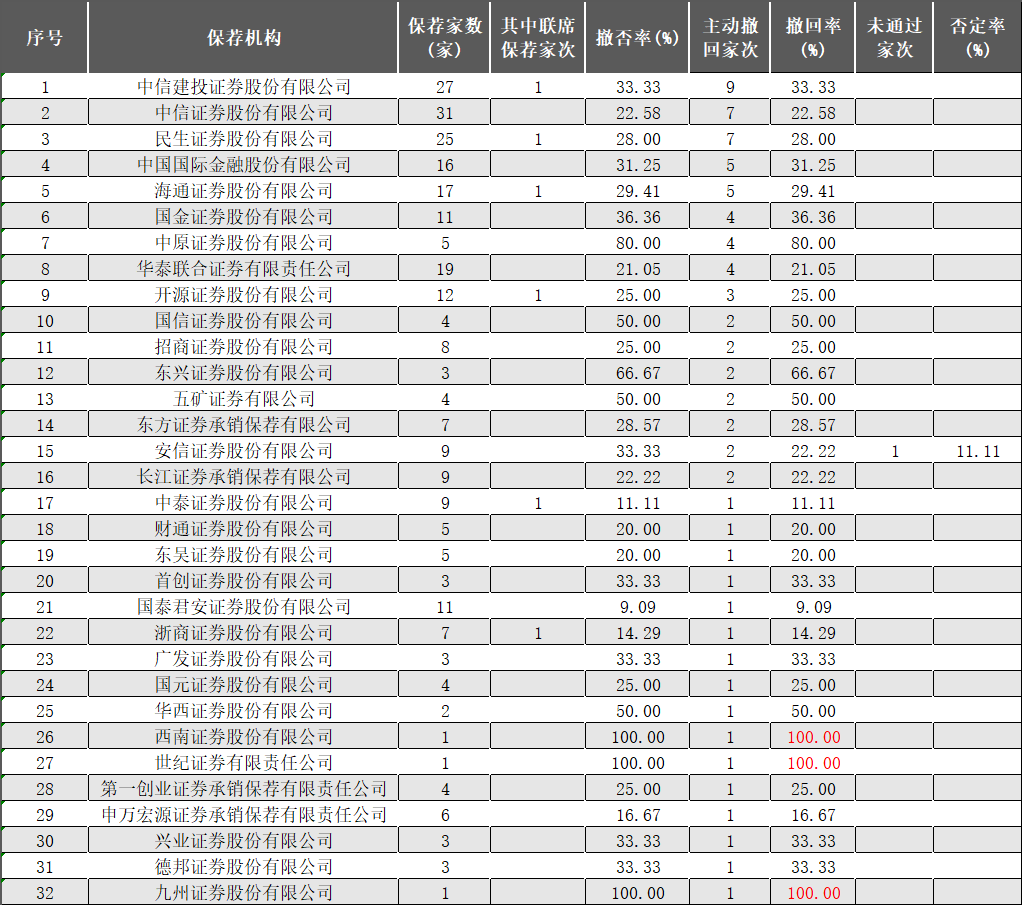Viewport: 1022px width, 905px height.
Task: Select the 撤回率(%) column header
Action: point(812,37)
